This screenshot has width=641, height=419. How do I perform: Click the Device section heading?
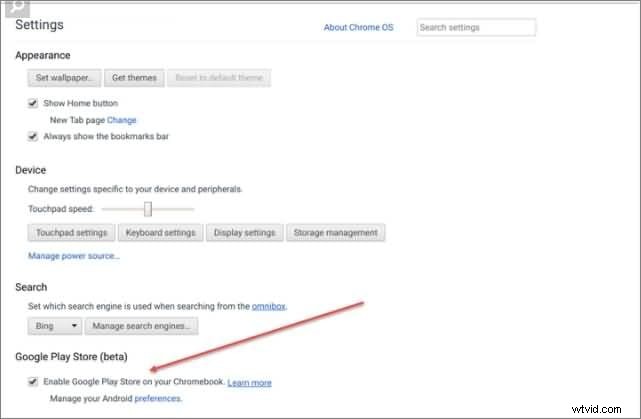31,170
